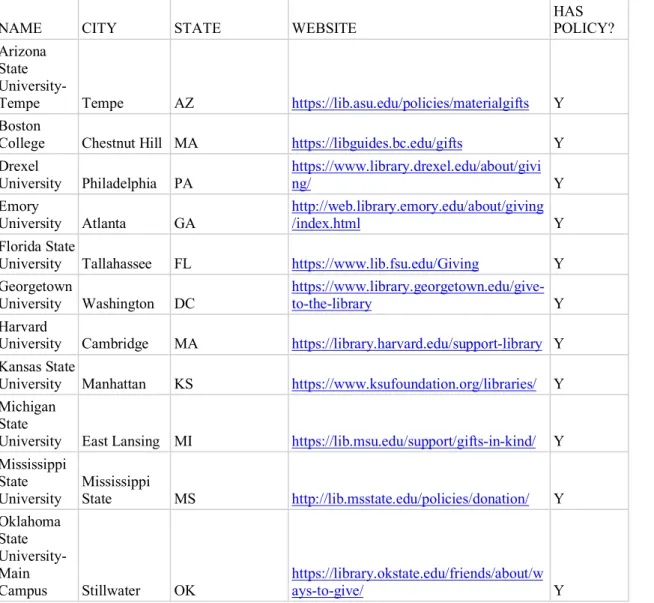Screen dimensions: 654x603
Task: Select the Atlanta city cell
Action: 124,214
